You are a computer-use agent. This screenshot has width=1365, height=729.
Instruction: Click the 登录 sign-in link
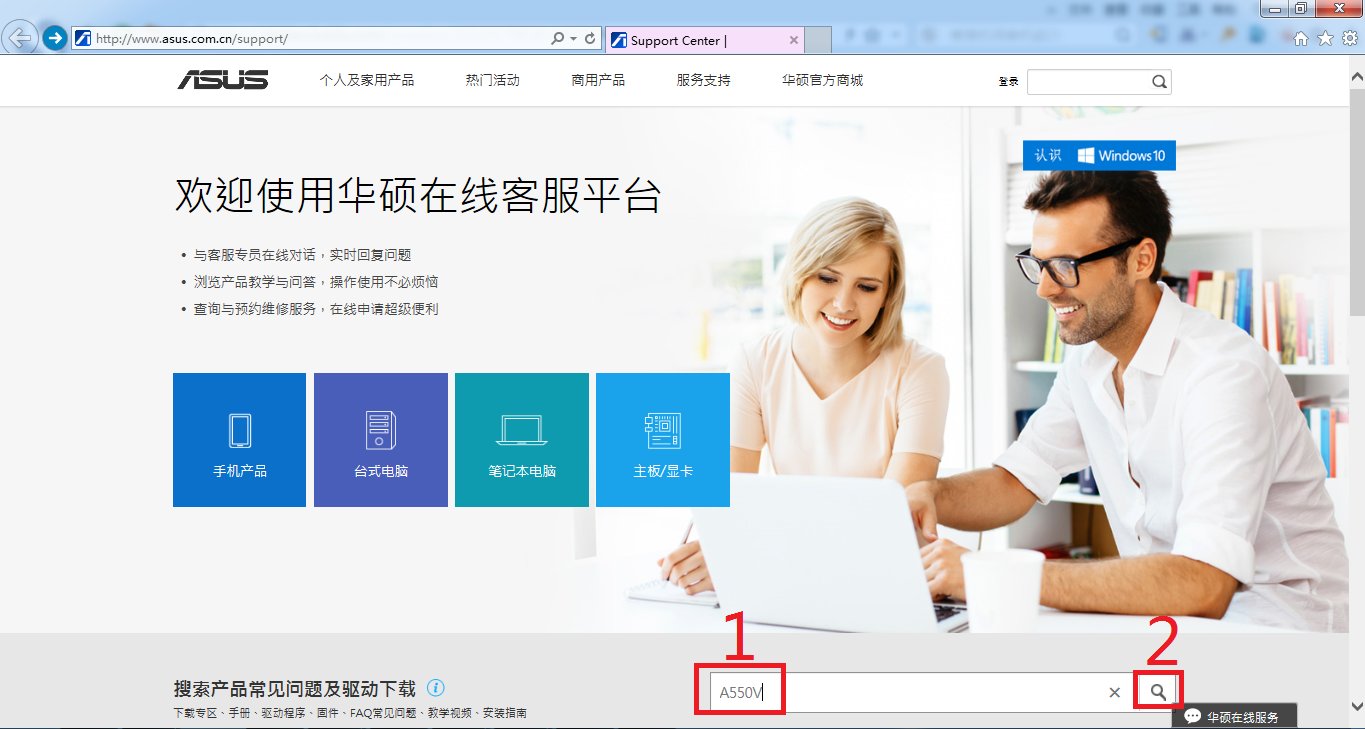coord(1006,80)
